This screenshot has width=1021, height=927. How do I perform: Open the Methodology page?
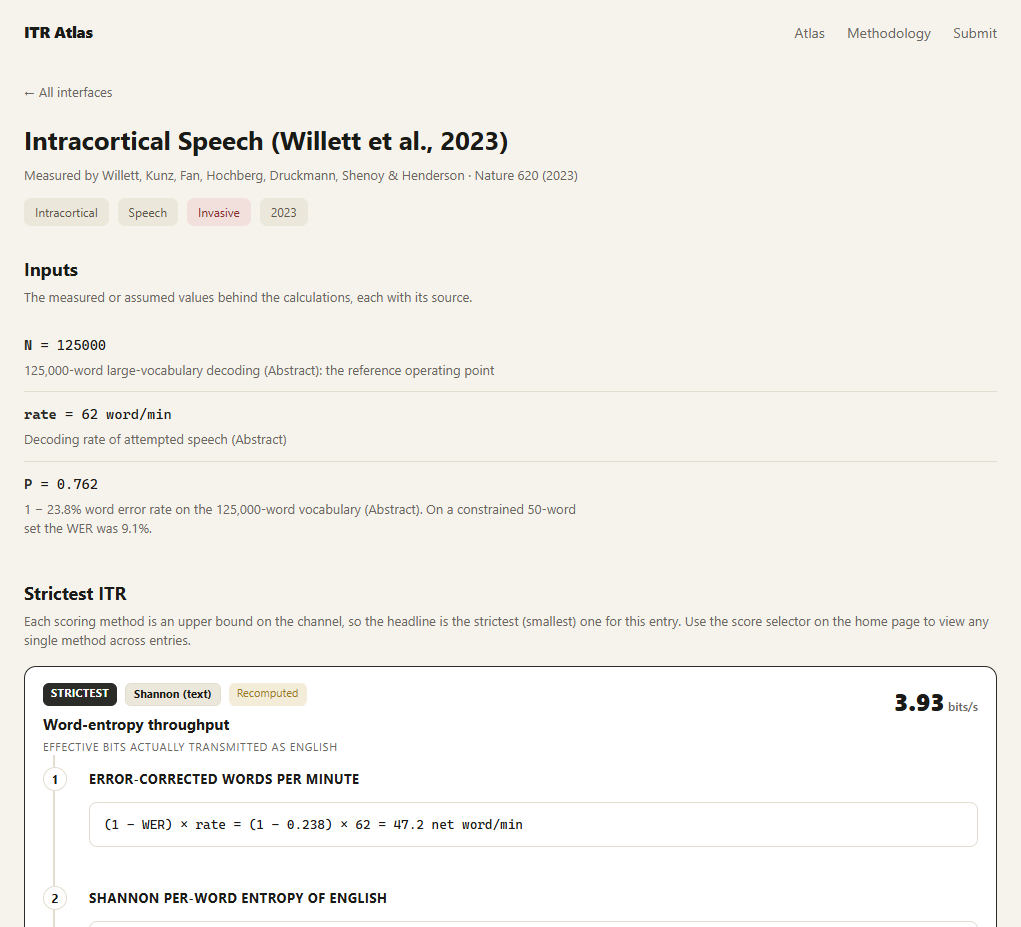point(889,33)
